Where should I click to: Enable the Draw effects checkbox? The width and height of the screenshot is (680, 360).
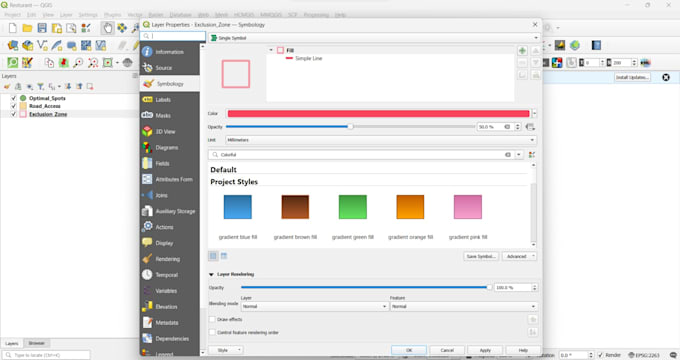click(212, 319)
